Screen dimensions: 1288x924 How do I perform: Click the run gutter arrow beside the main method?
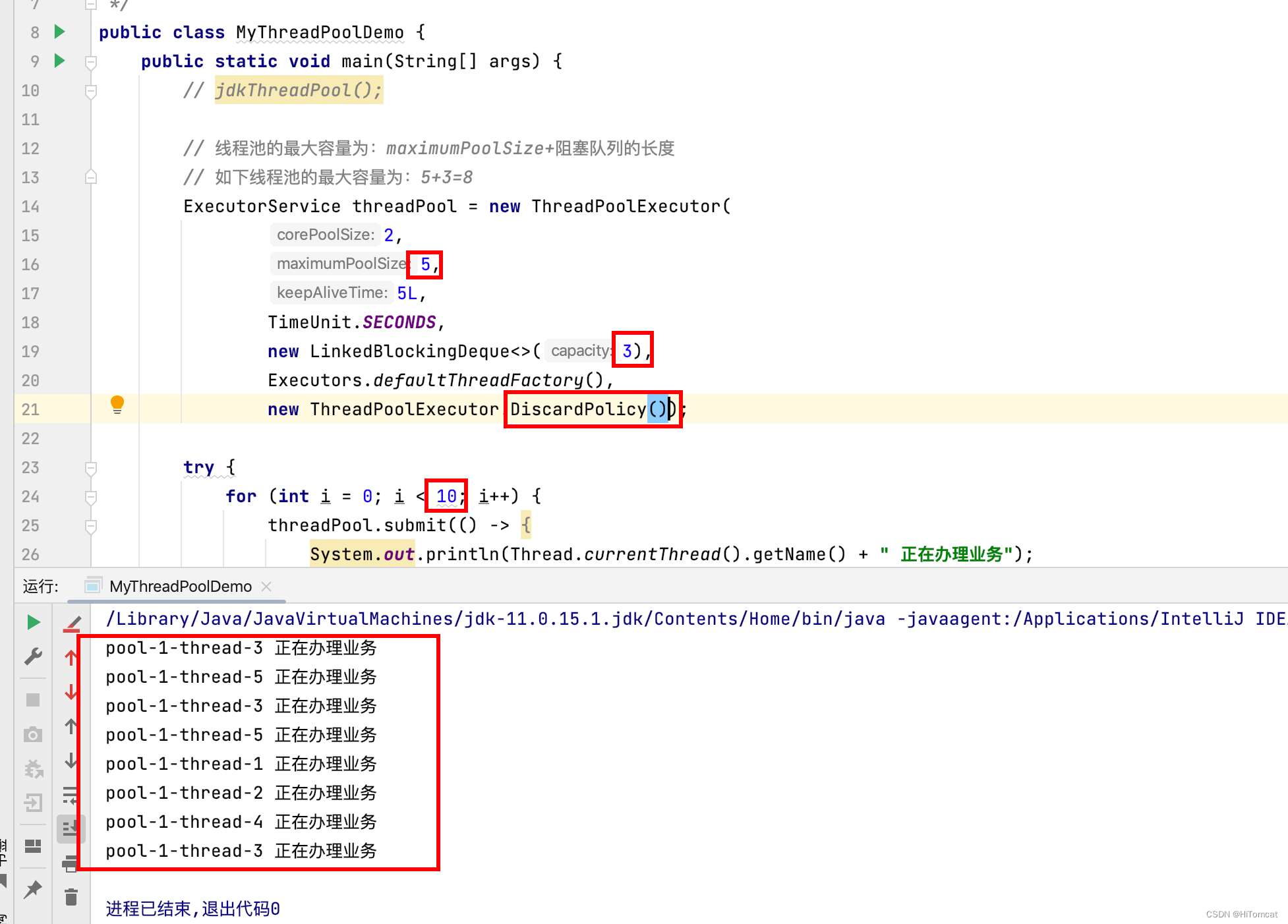59,61
